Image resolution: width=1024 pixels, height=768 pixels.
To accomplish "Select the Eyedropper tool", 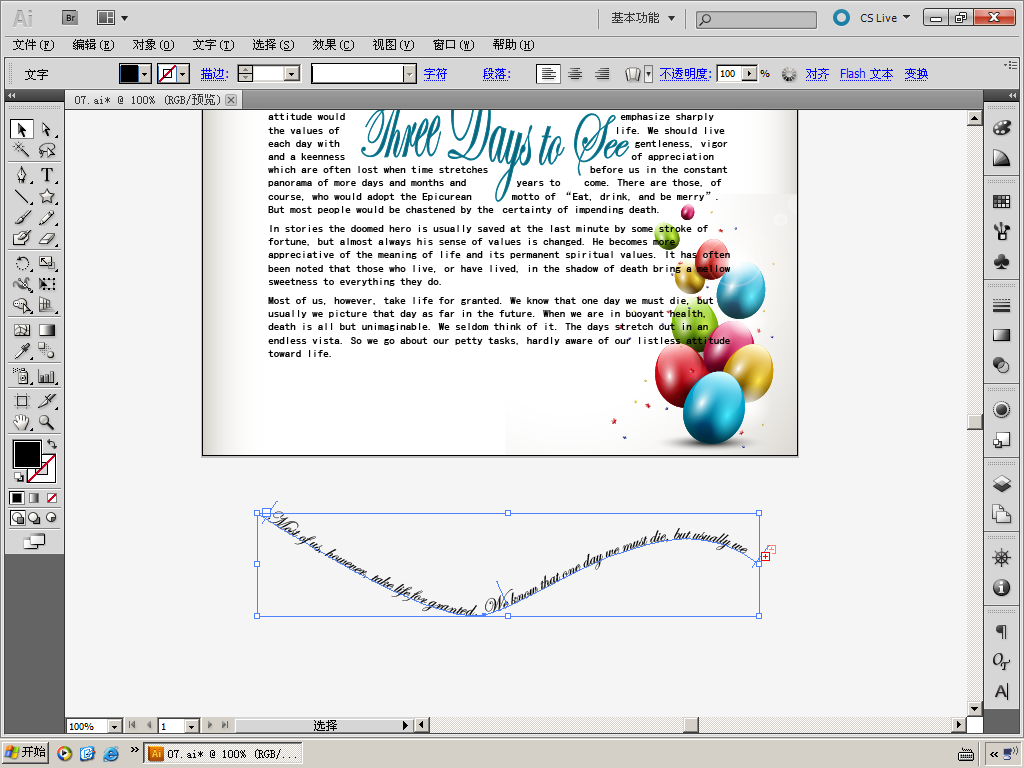I will pyautogui.click(x=22, y=351).
